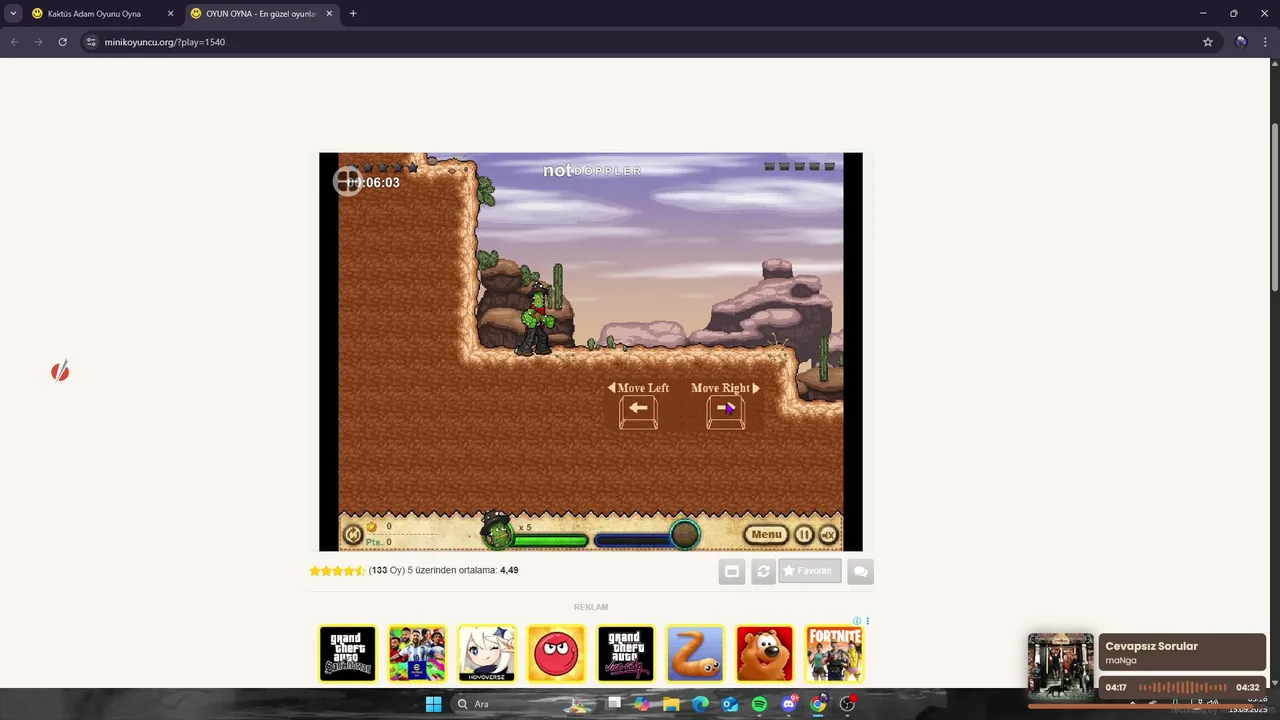Open Discord from taskbar
Screen dimensions: 1280x720
pyautogui.click(x=789, y=704)
